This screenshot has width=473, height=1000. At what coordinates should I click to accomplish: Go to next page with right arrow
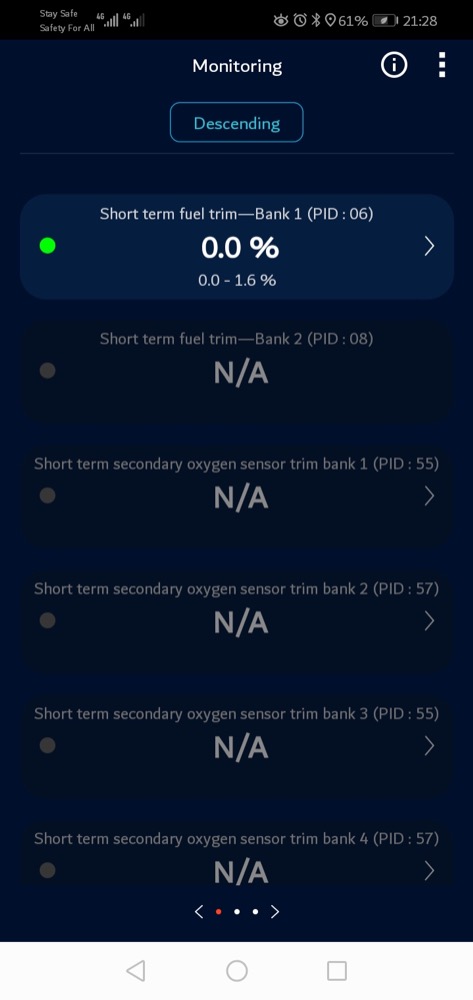[x=275, y=912]
